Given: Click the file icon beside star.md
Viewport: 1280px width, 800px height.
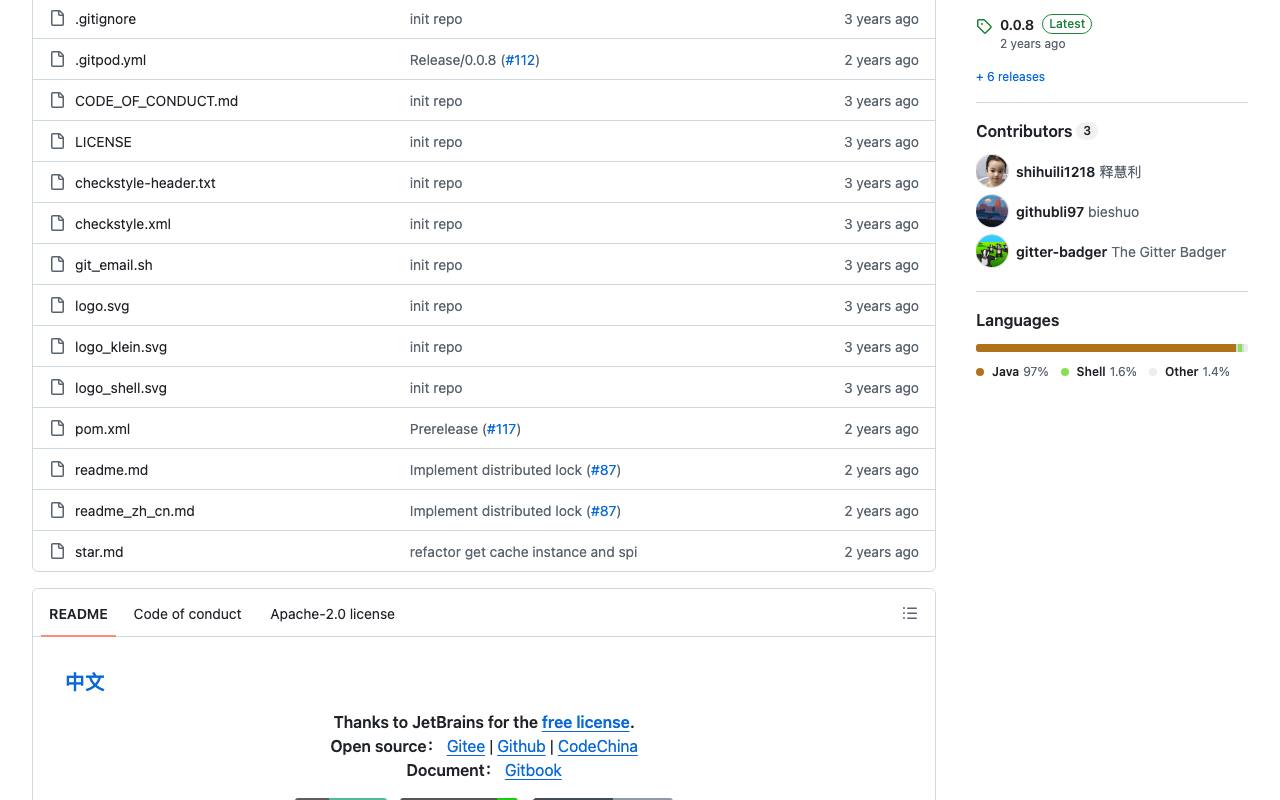Looking at the screenshot, I should 58,551.
